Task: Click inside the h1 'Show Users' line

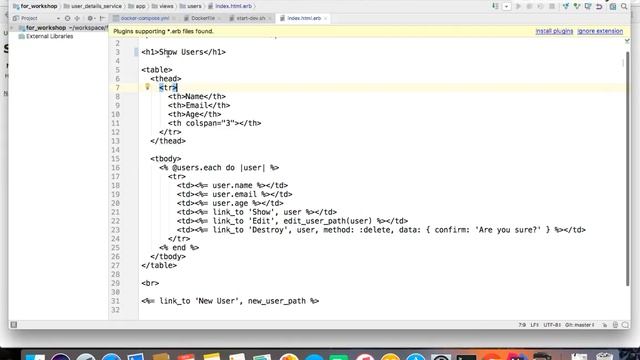Action: (183, 52)
